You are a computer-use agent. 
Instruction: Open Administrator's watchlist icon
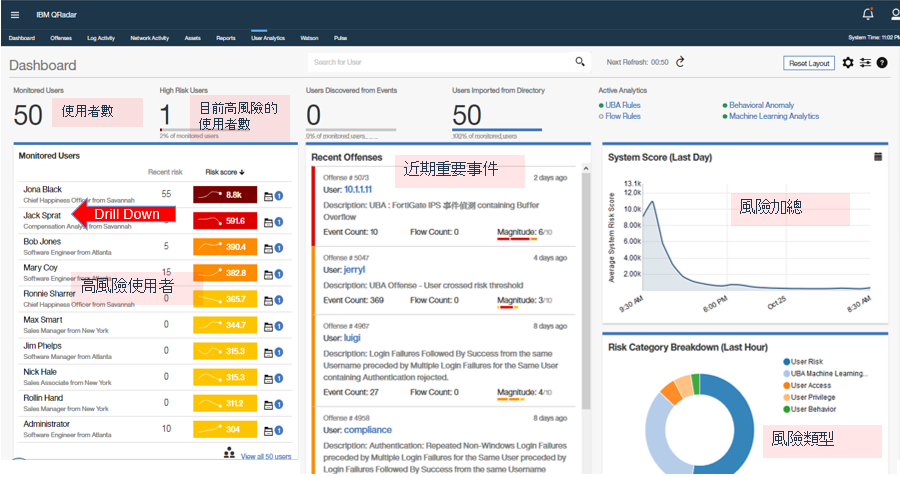(268, 431)
